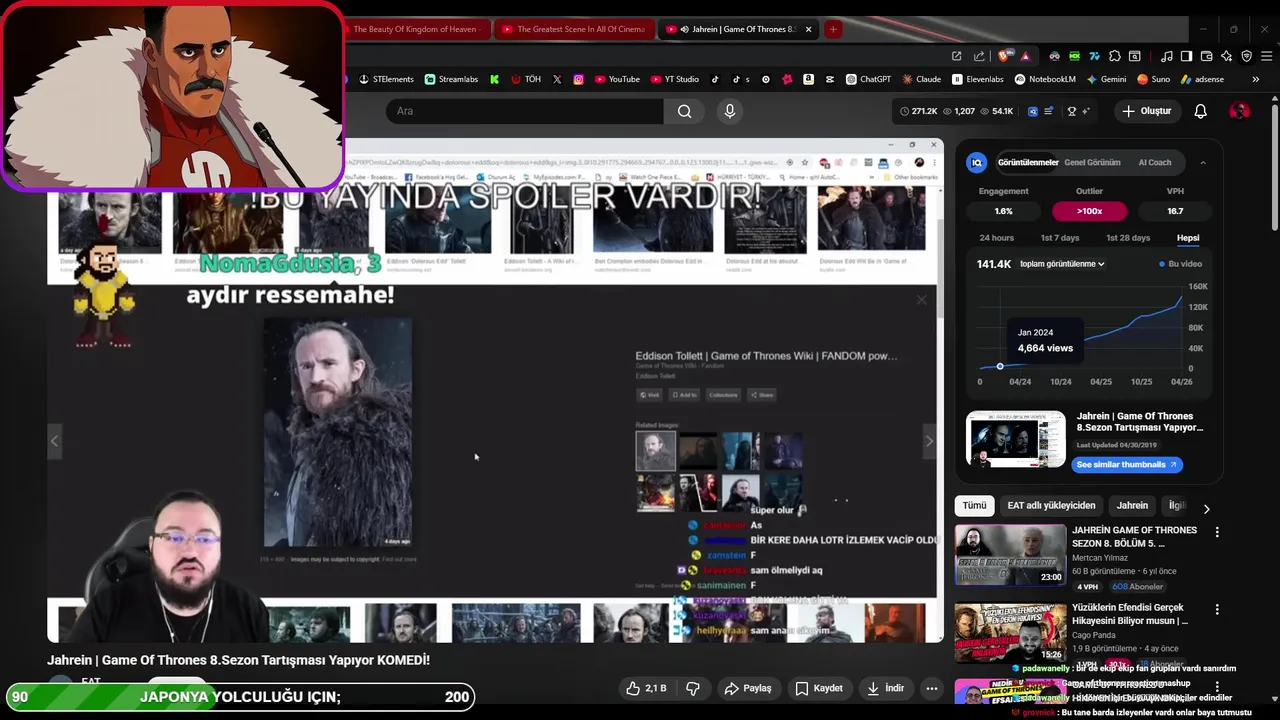The height and width of the screenshot is (720, 1280).
Task: Open the music note media control icon
Action: pos(1167,56)
